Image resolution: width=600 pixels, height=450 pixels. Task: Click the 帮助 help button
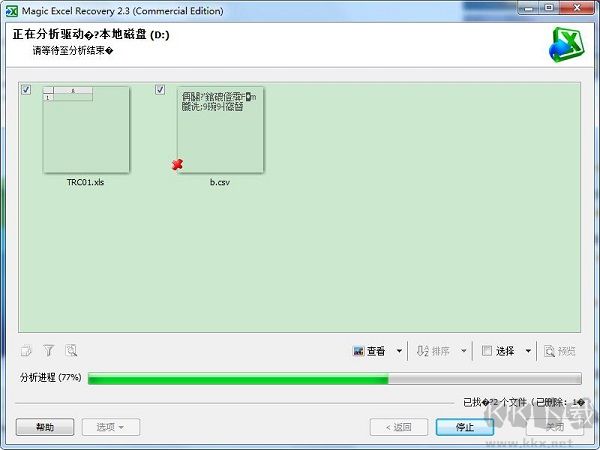tap(45, 427)
